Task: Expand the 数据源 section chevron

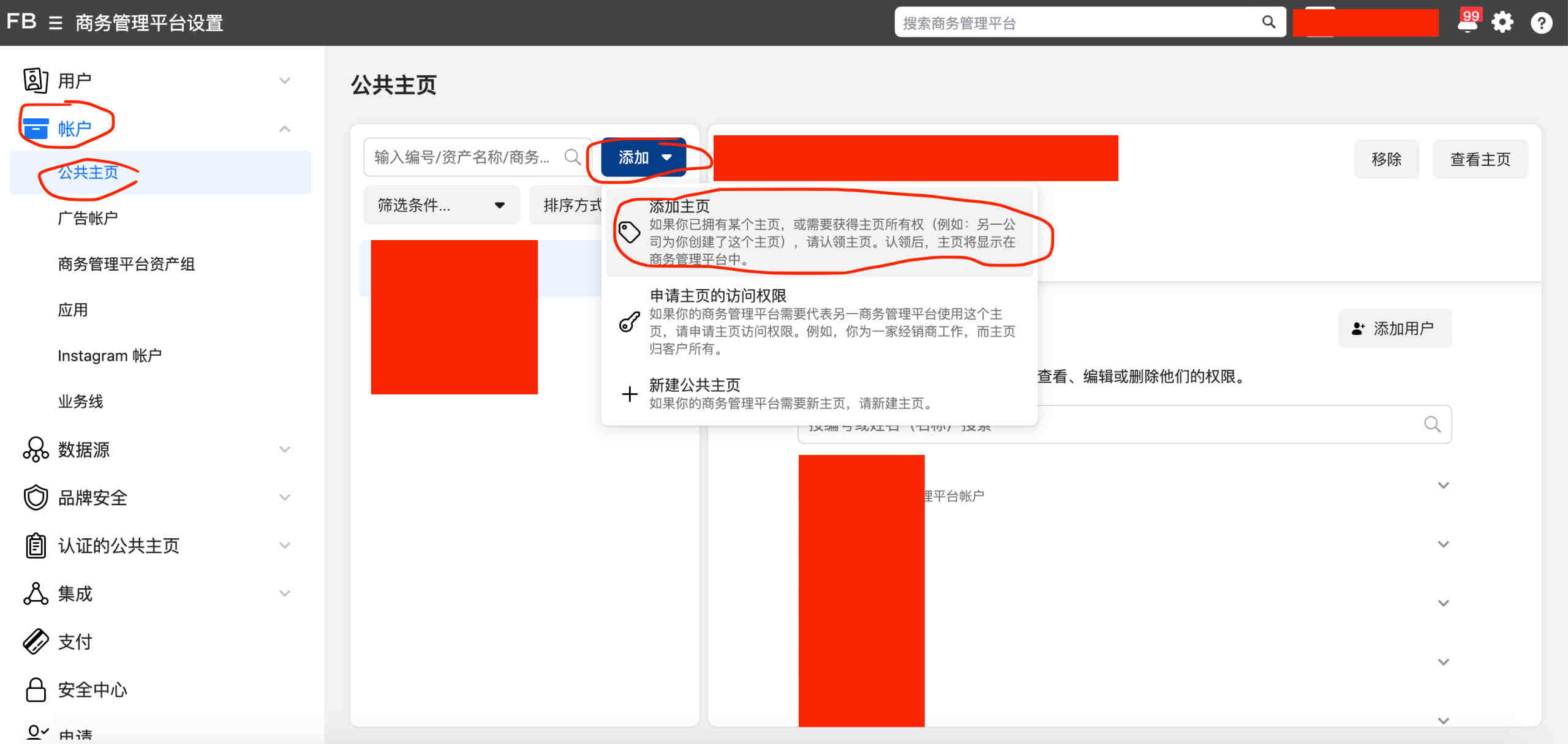Action: coord(285,449)
